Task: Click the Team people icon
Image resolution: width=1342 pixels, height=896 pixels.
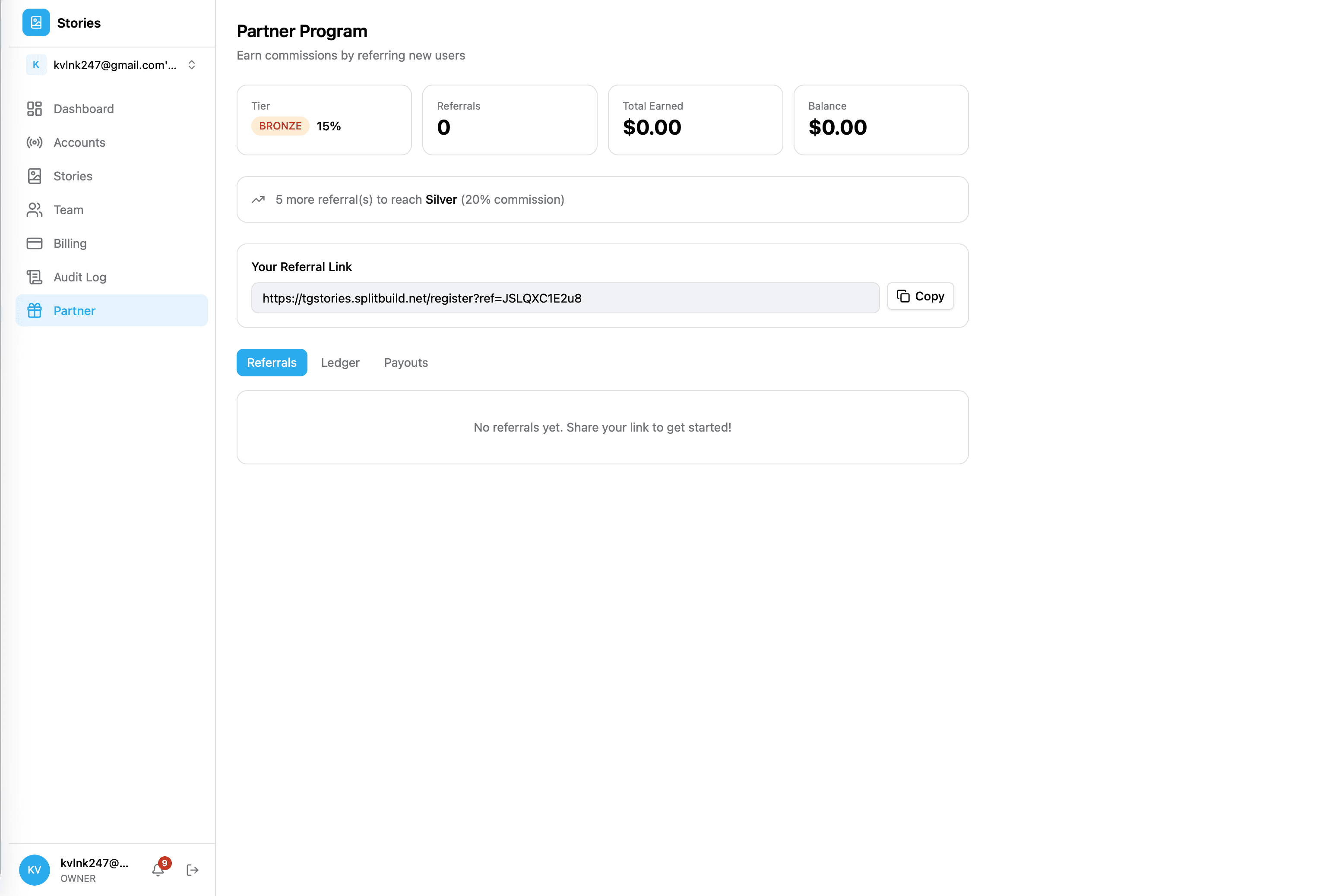Action: [x=34, y=210]
